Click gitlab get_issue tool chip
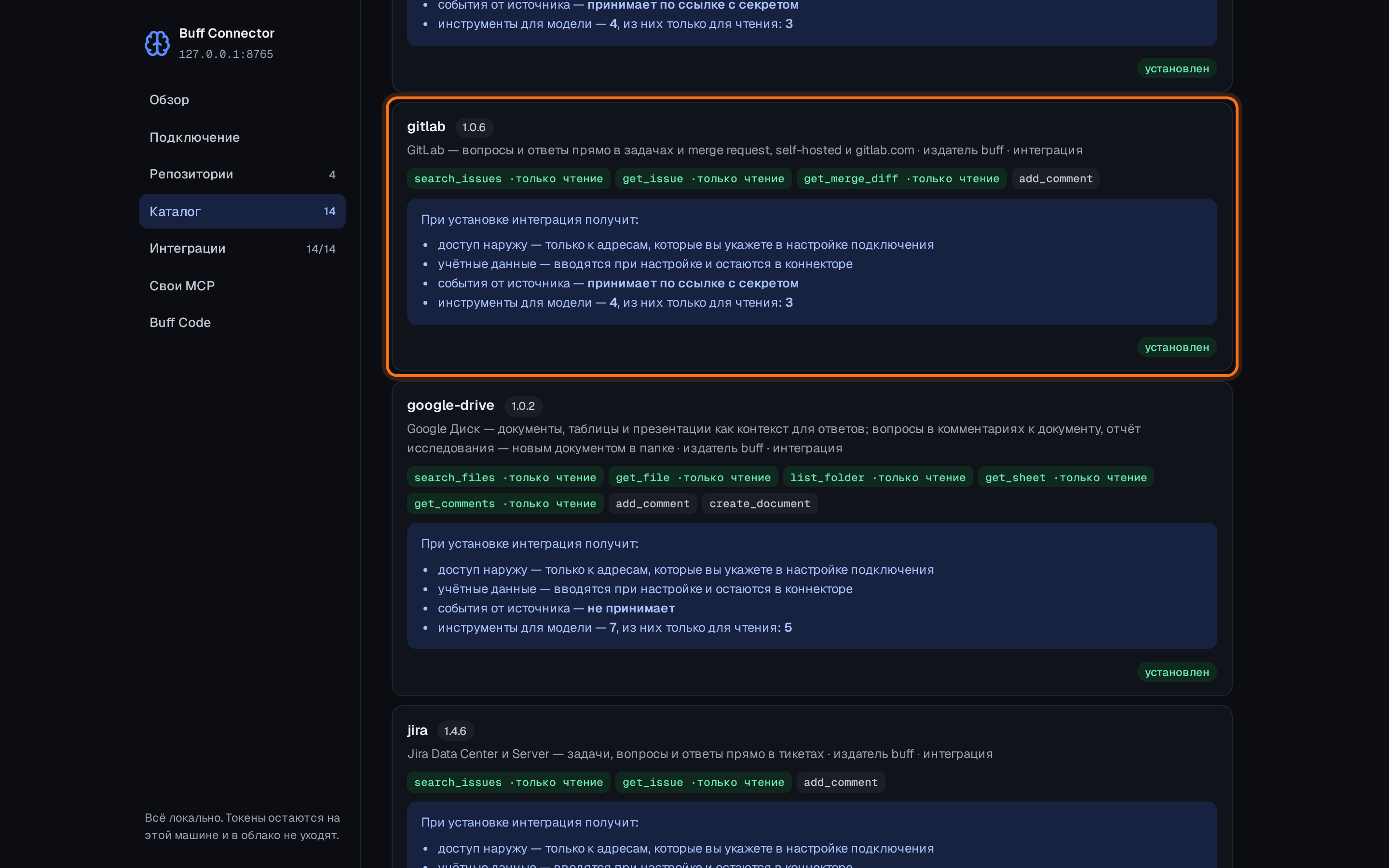This screenshot has height=868, width=1389. tap(703, 178)
